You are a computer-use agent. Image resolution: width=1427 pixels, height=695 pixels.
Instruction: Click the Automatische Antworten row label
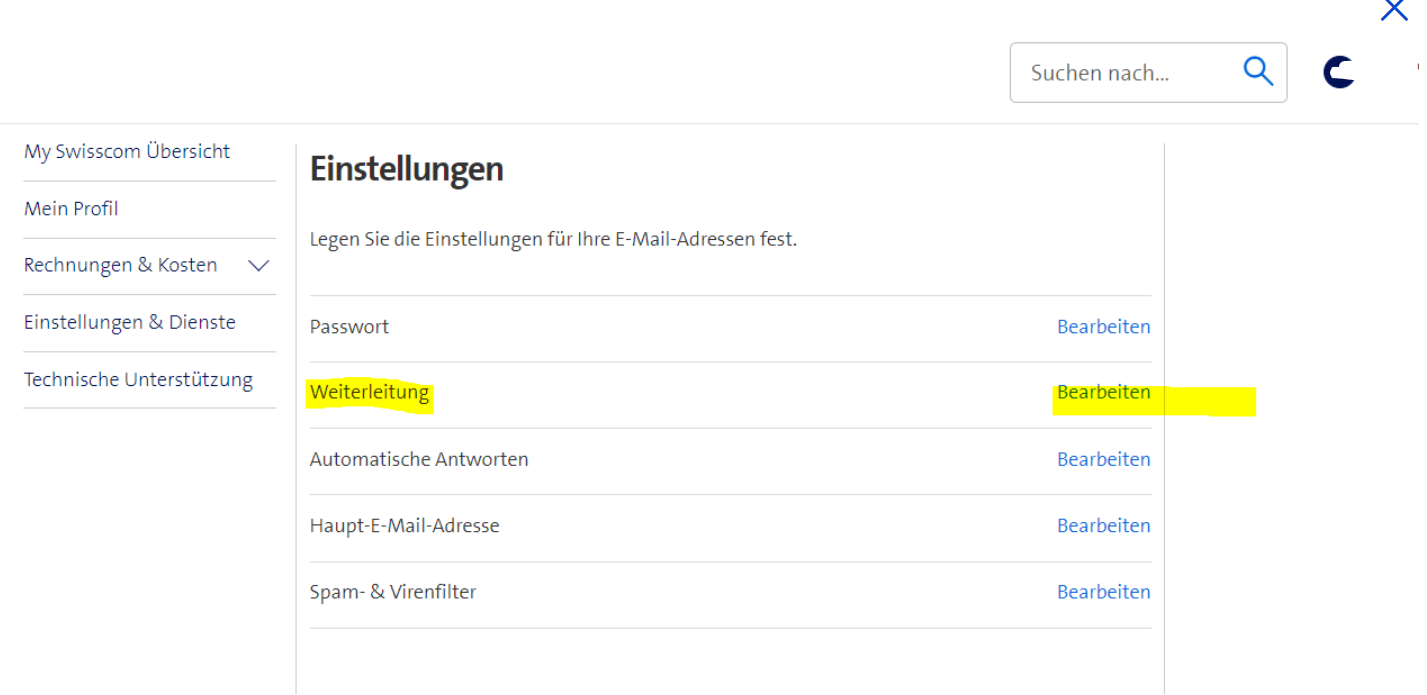(x=419, y=460)
